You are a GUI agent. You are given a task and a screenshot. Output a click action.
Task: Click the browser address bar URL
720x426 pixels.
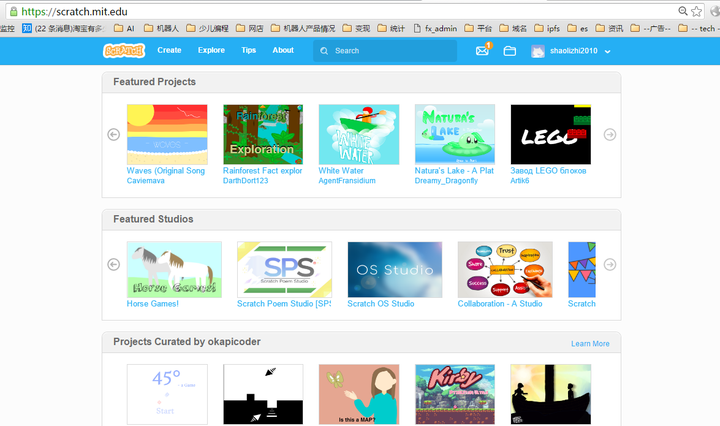coord(75,11)
